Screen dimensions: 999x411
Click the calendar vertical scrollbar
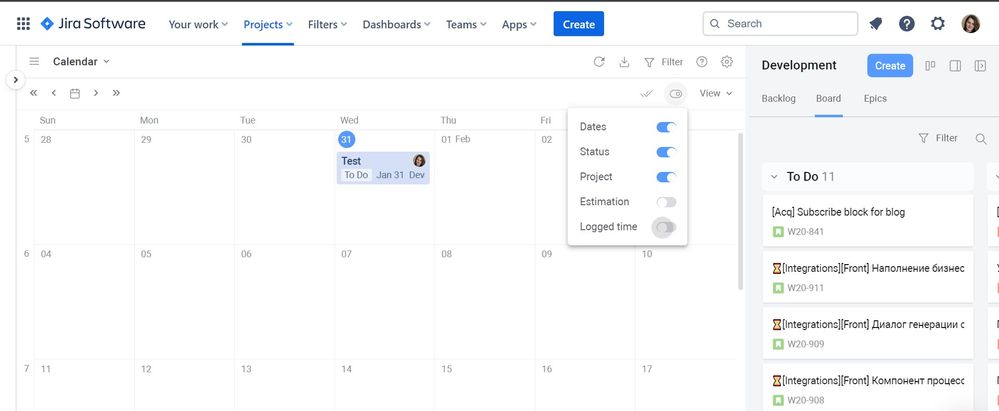tap(740, 210)
